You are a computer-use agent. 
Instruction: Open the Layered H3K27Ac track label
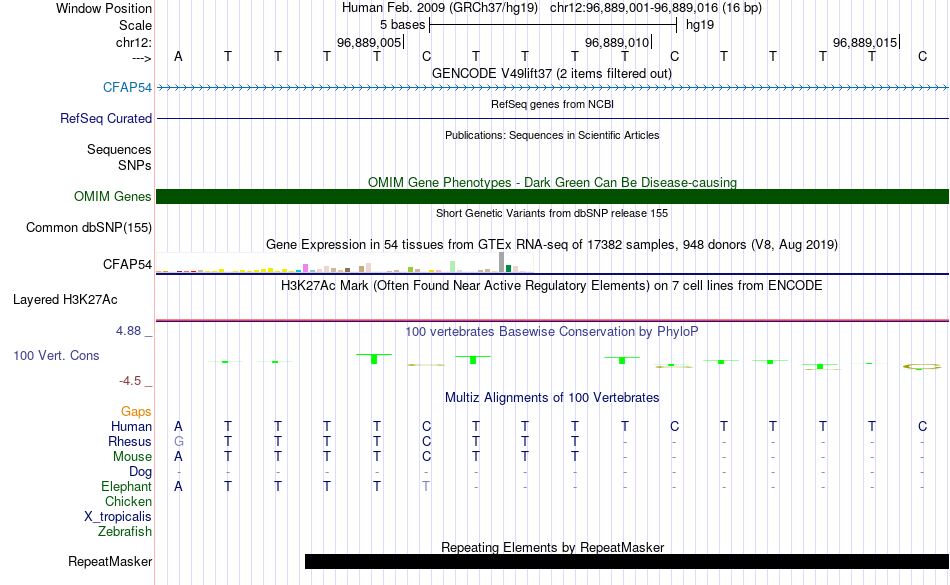tap(65, 299)
